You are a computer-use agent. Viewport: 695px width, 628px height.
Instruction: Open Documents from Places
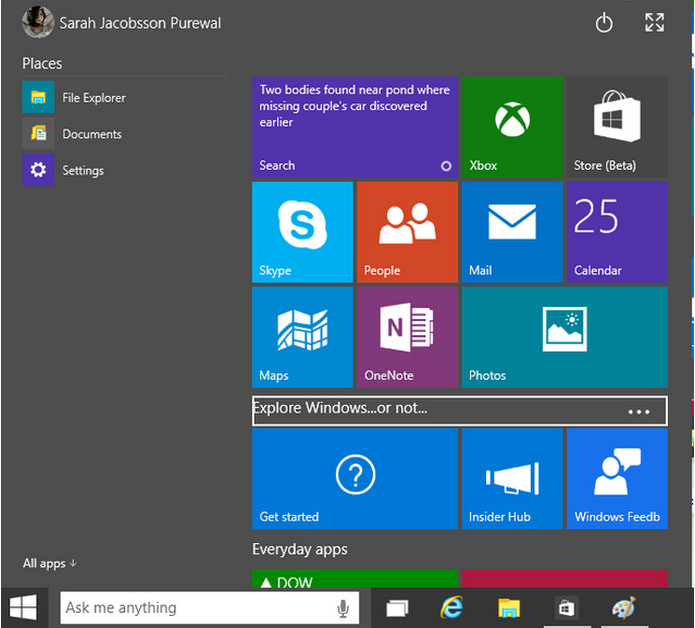72,133
